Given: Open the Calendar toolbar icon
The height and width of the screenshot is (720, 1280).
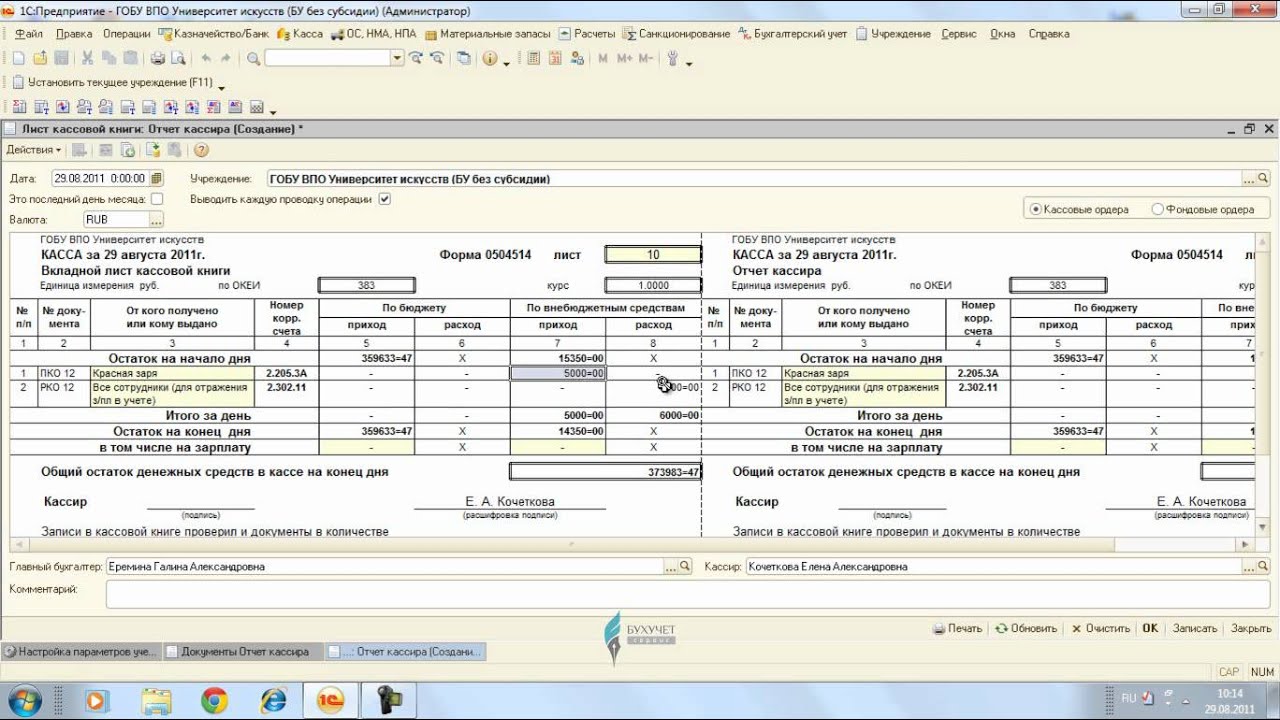Looking at the screenshot, I should pyautogui.click(x=553, y=59).
